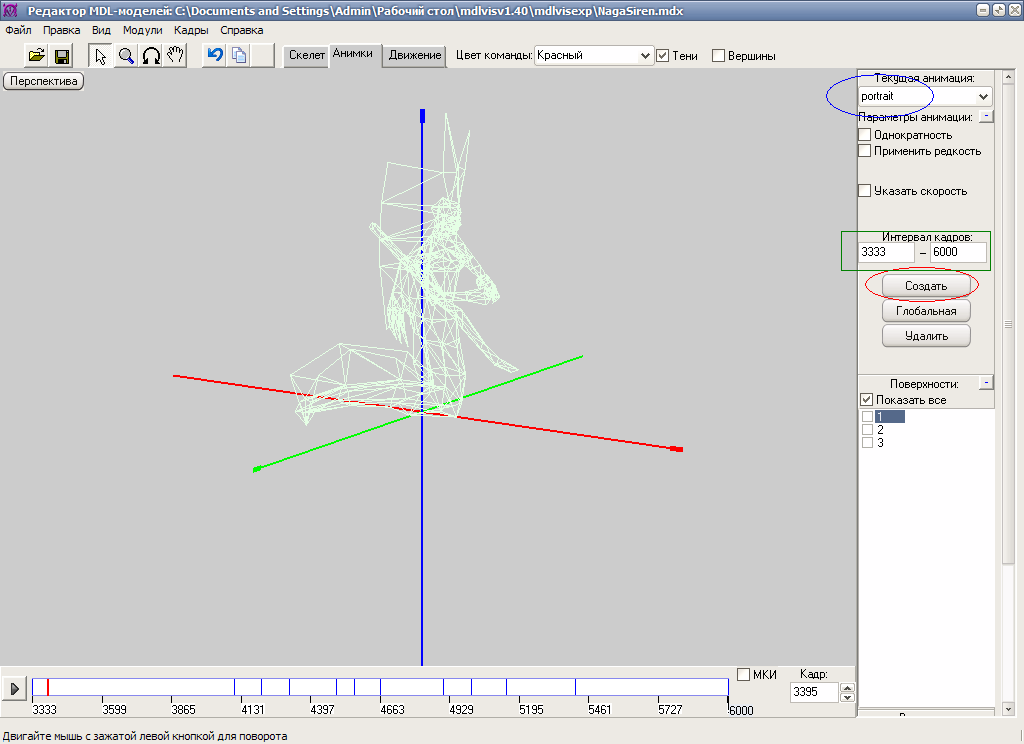Click the Open file folder icon
This screenshot has height=744, width=1024.
[37, 55]
